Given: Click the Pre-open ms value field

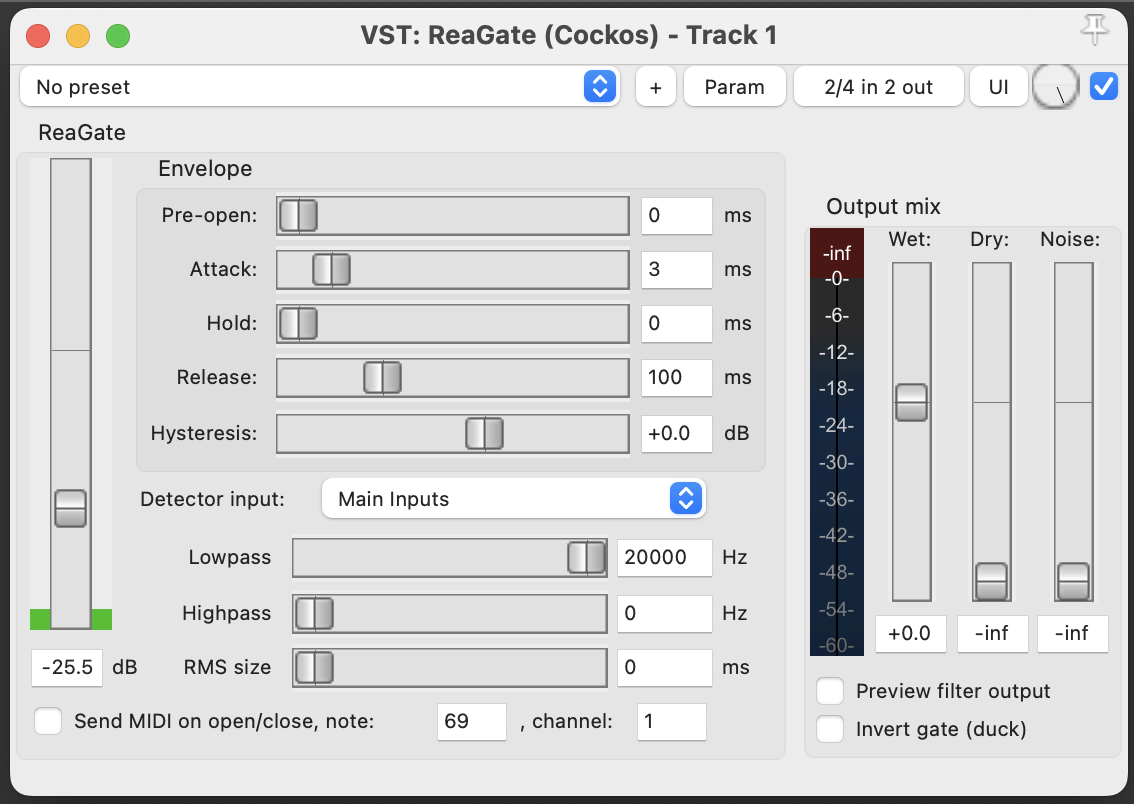Looking at the screenshot, I should pyautogui.click(x=676, y=215).
